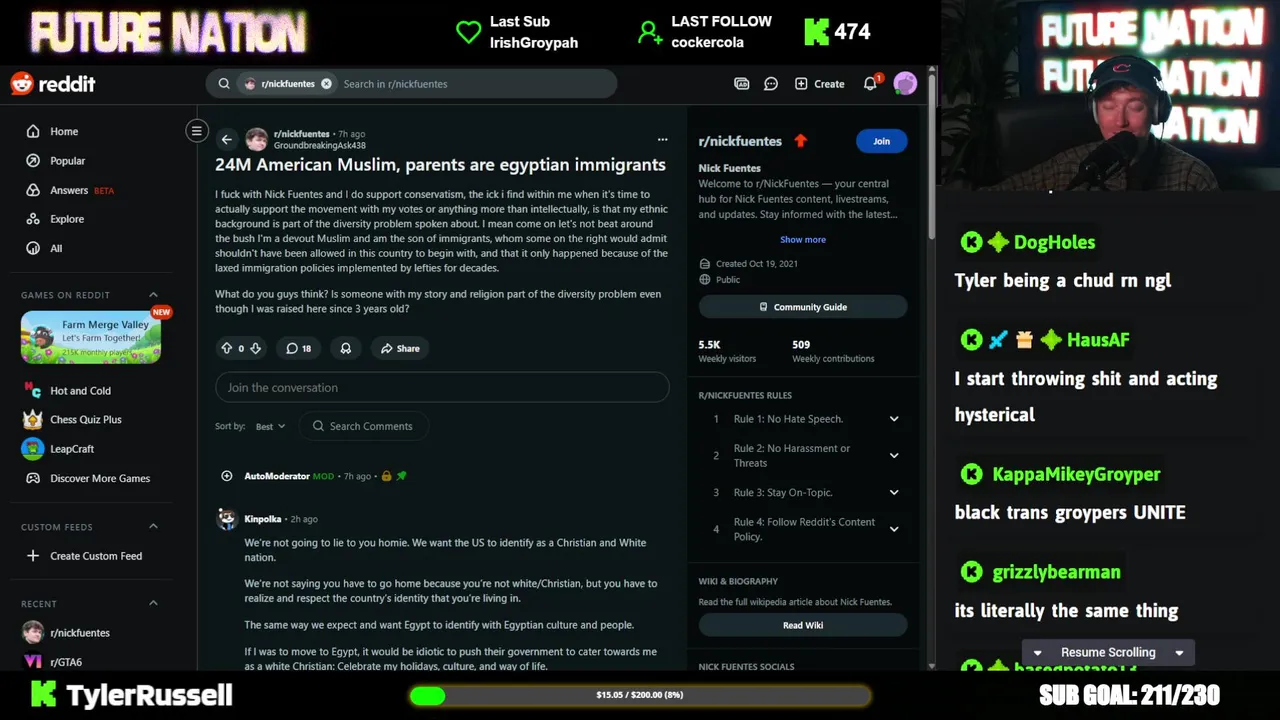This screenshot has width=1280, height=720.
Task: Click the KappaMikeyGroyper chat username
Action: (x=1076, y=474)
